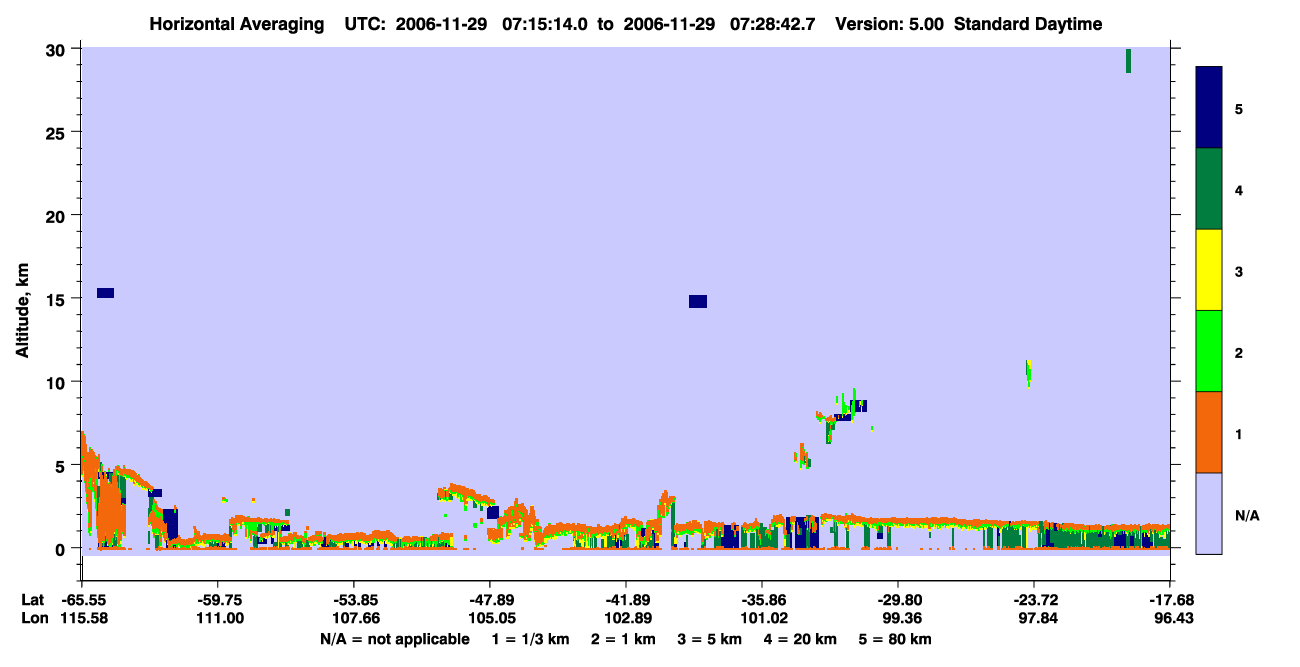The height and width of the screenshot is (667, 1300).
Task: Click latitude value -65.55
Action: coord(83,600)
